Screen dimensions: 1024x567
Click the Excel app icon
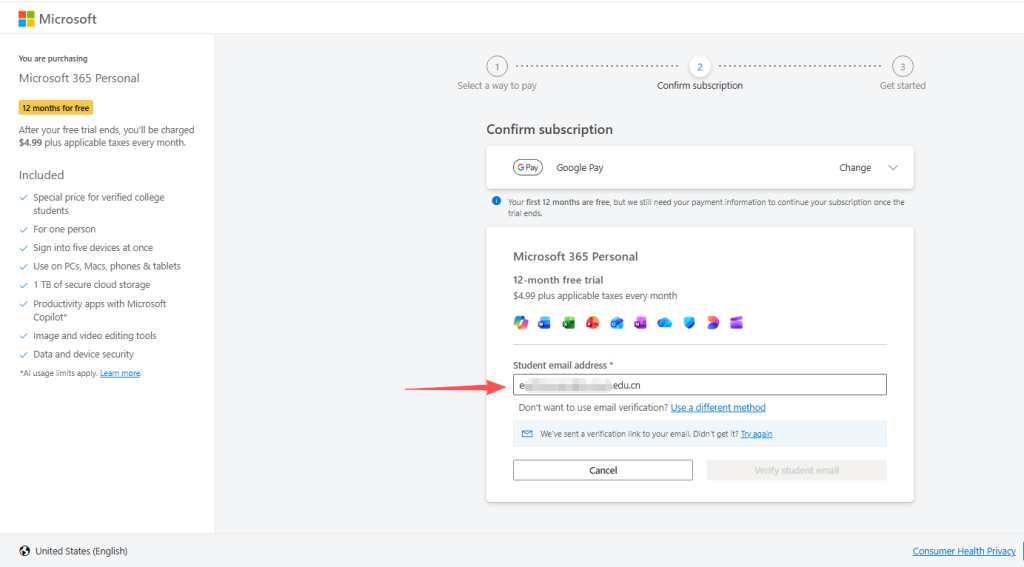(568, 322)
